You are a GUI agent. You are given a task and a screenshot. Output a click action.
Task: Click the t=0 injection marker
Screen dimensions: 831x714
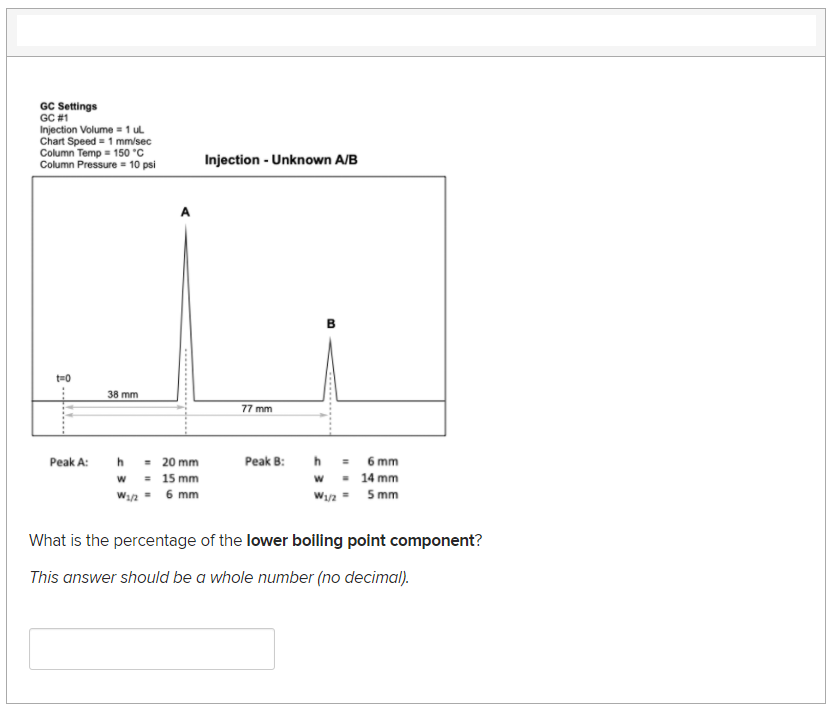pyautogui.click(x=64, y=377)
